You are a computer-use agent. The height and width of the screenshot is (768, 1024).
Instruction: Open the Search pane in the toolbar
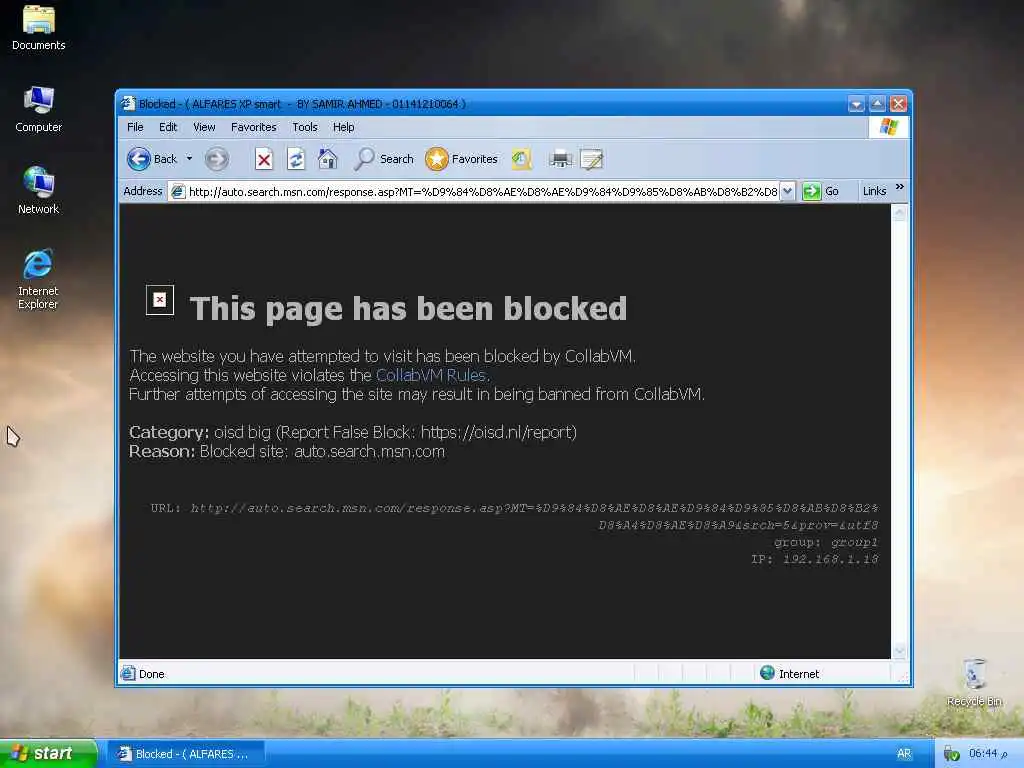[384, 159]
